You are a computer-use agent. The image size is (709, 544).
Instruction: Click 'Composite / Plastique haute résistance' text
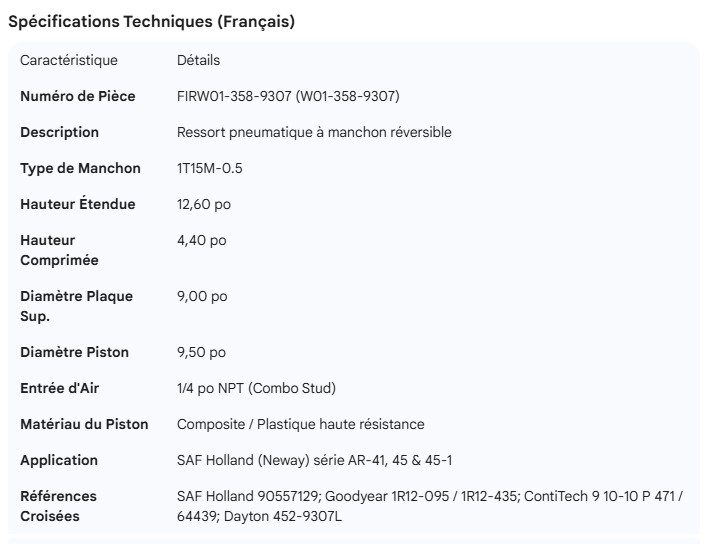pos(300,424)
